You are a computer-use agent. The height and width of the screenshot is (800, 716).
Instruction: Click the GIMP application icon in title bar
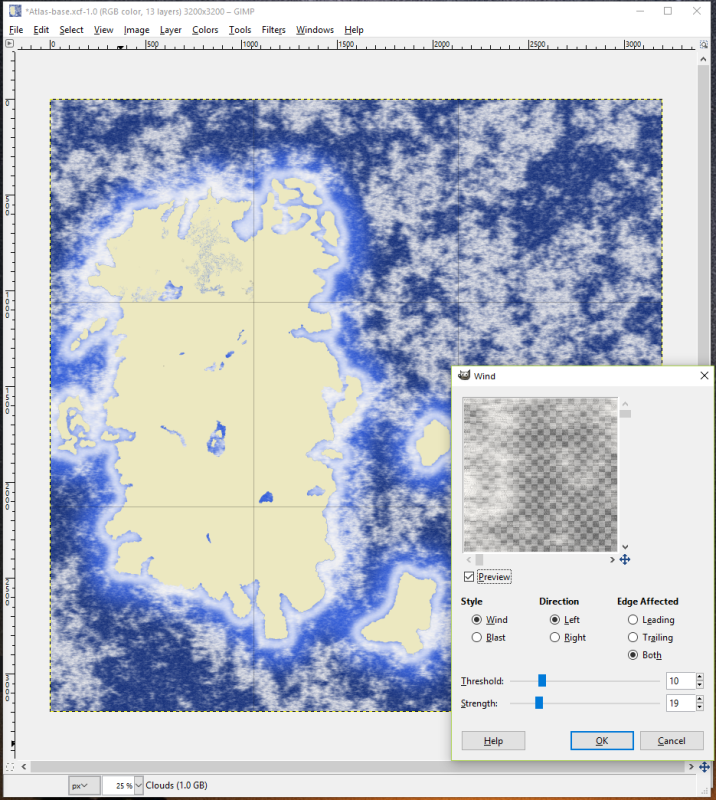[x=15, y=11]
